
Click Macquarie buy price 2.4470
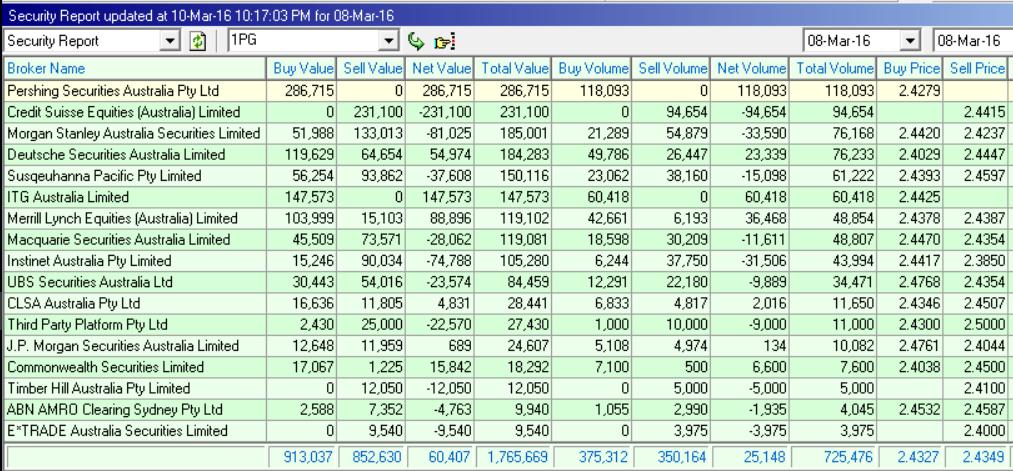point(909,240)
